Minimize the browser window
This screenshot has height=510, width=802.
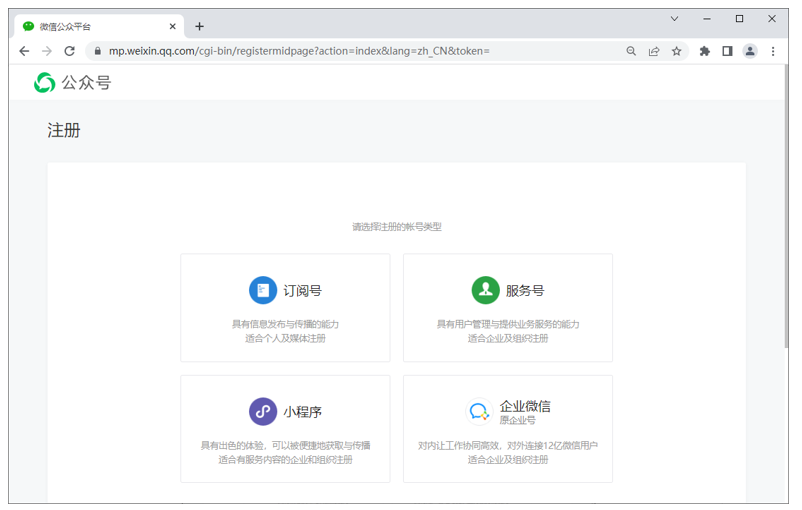pyautogui.click(x=707, y=19)
